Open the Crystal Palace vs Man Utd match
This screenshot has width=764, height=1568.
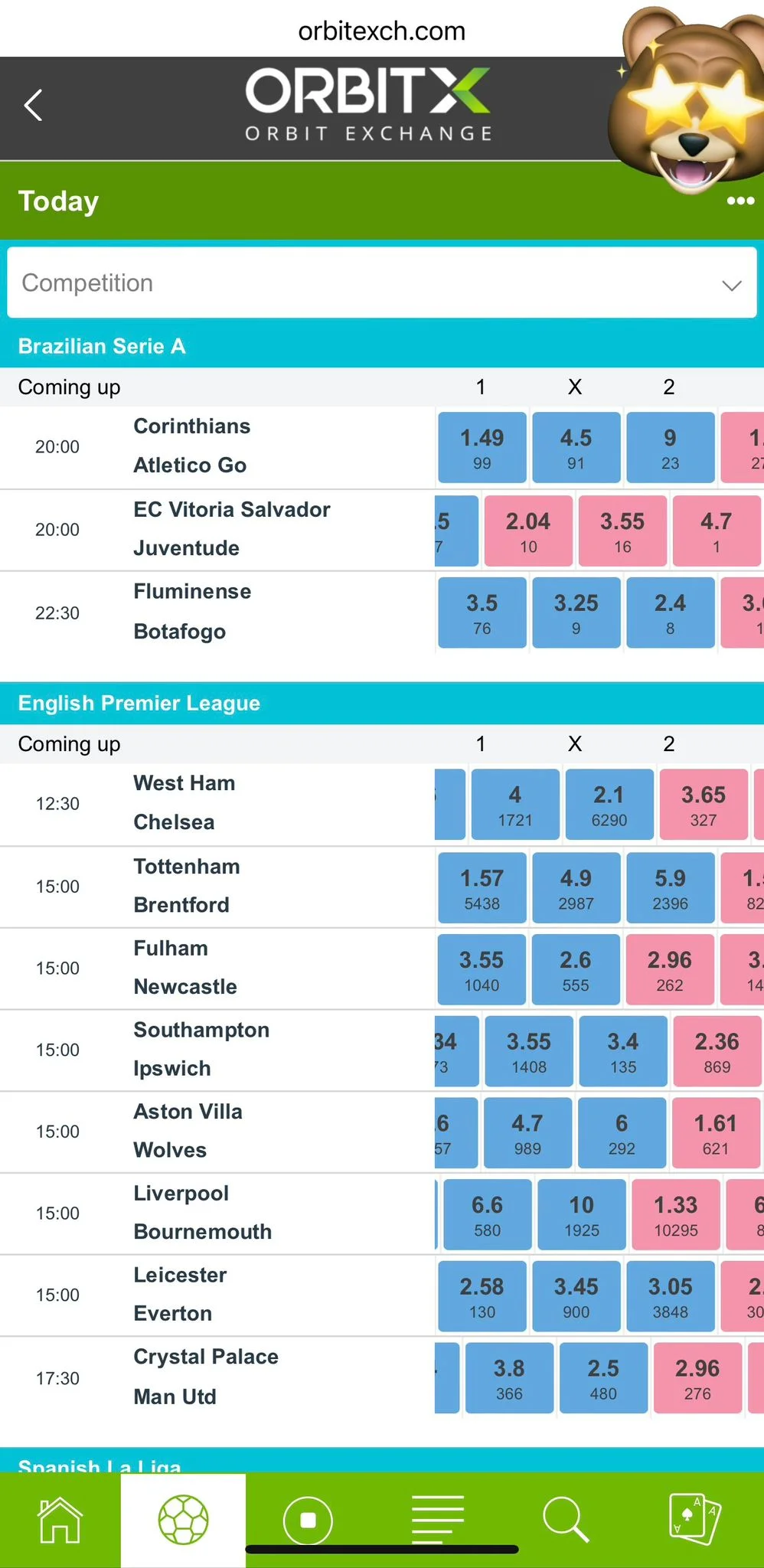(205, 1377)
